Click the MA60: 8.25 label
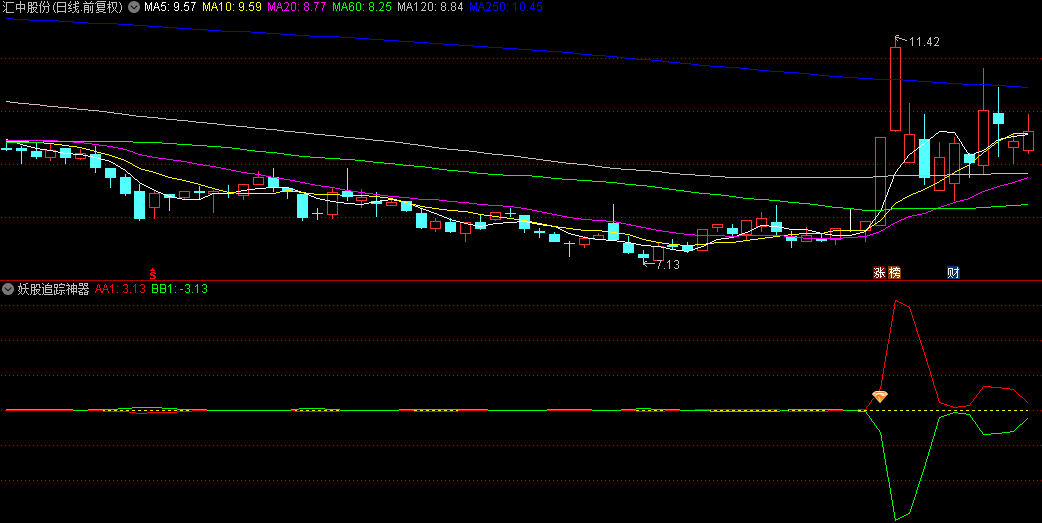 (362, 7)
